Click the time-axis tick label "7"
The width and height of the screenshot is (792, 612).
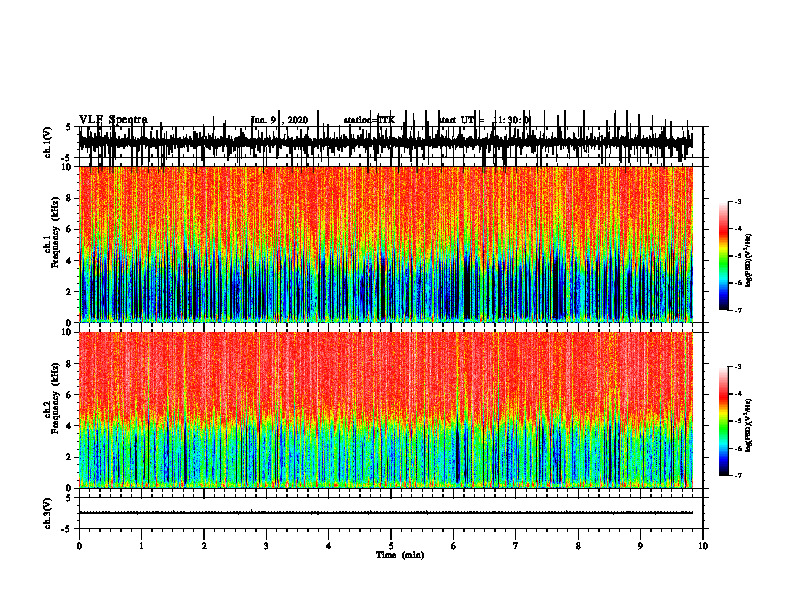pos(516,546)
